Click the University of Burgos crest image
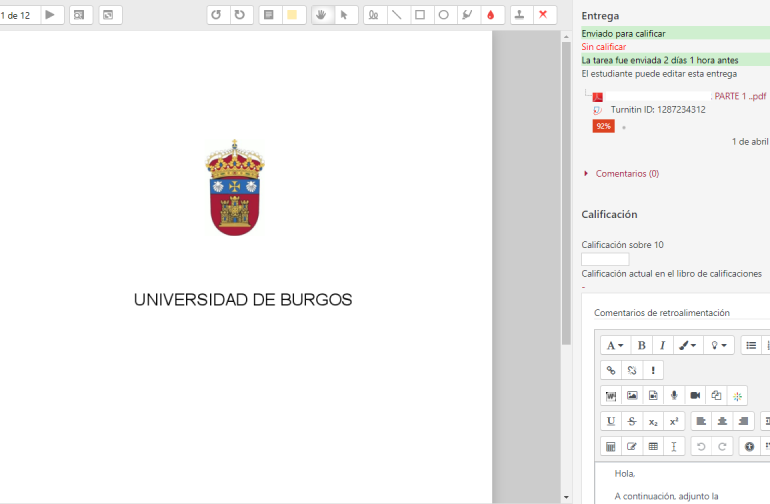The width and height of the screenshot is (770, 504). coord(235,188)
